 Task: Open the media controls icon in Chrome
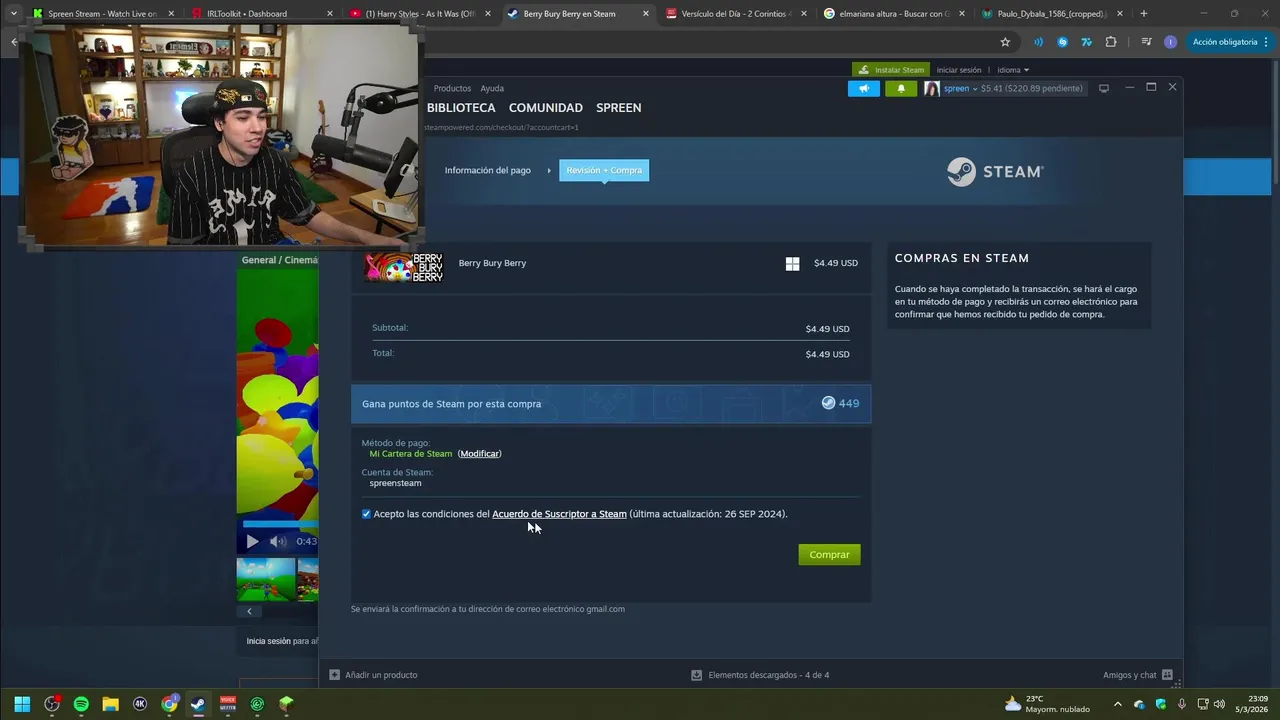point(1145,42)
